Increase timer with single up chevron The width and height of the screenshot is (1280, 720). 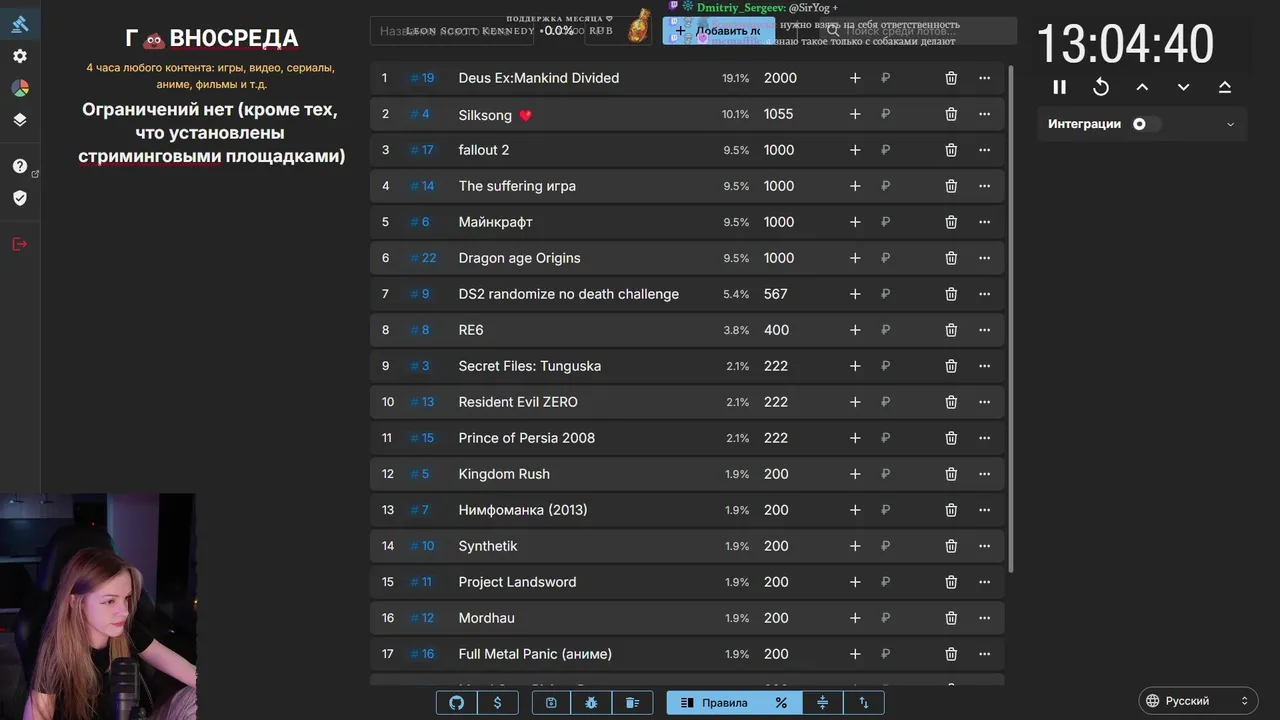point(1142,87)
